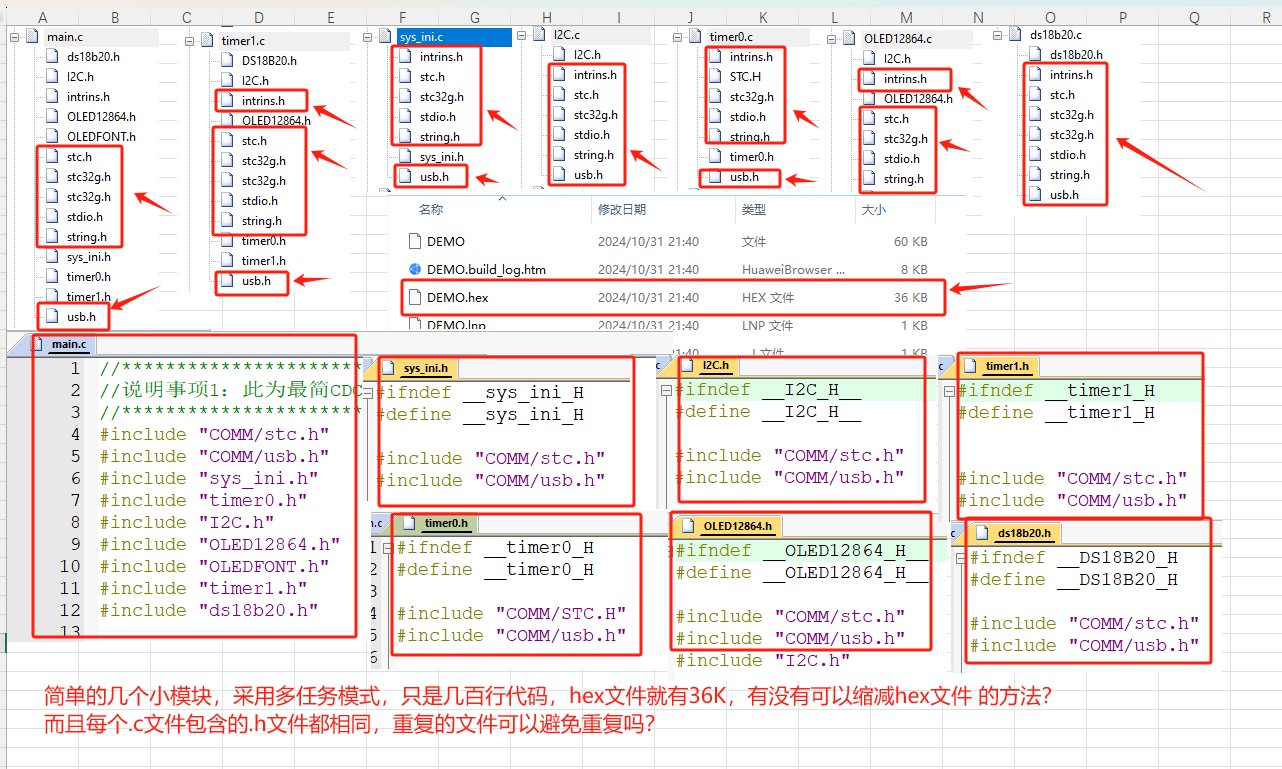Image resolution: width=1282 pixels, height=769 pixels.
Task: Select spreadsheet column H header
Action: pyautogui.click(x=546, y=17)
